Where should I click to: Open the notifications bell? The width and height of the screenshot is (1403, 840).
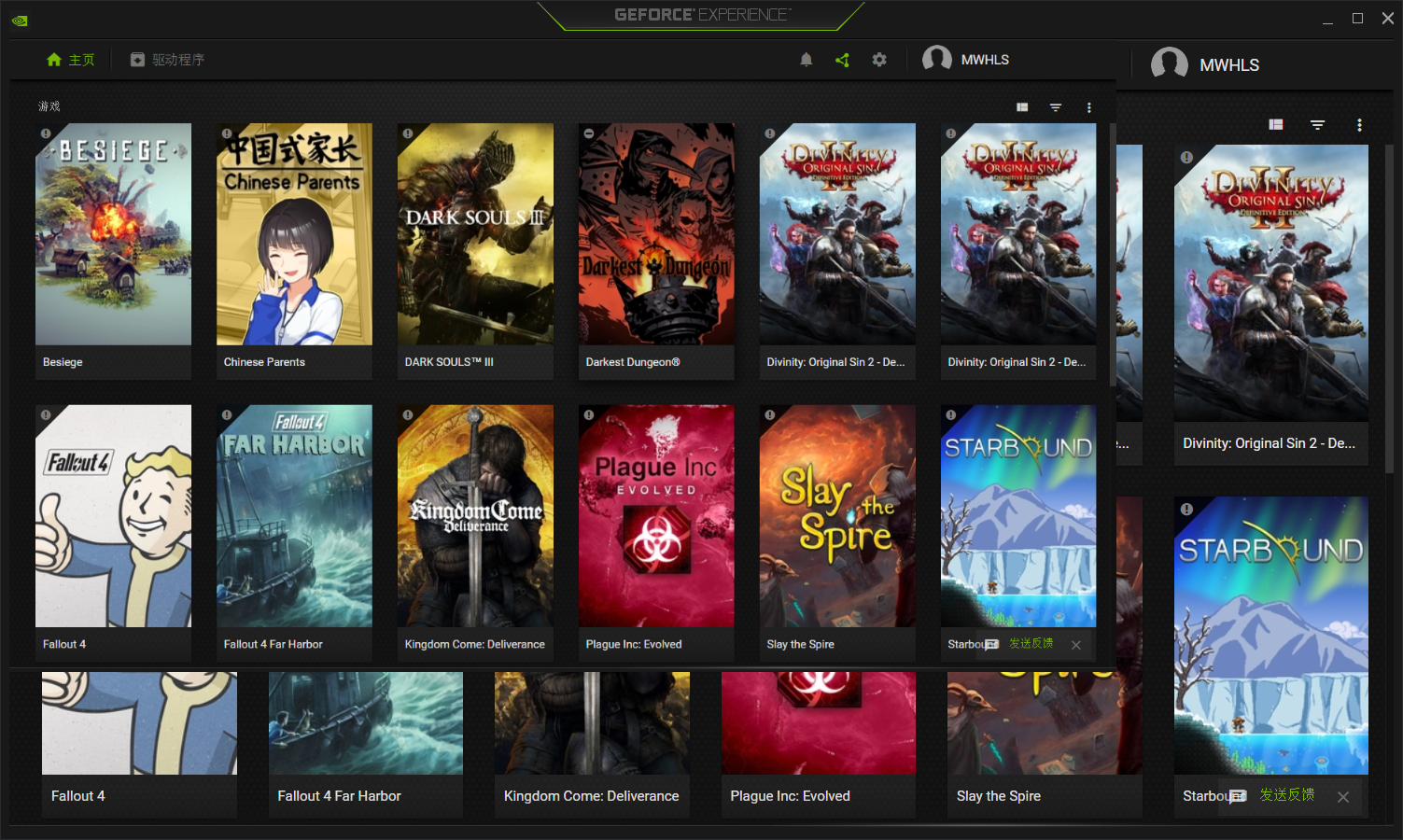click(x=807, y=60)
